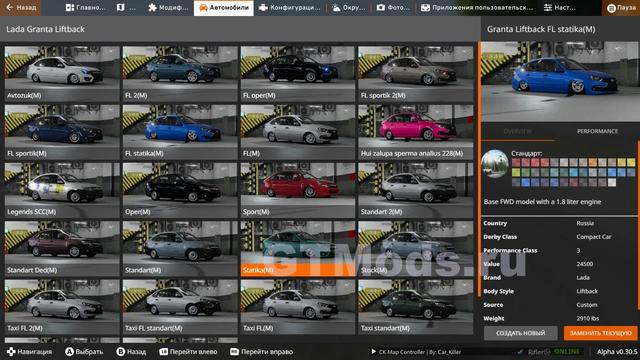Open Приложения пользовательского интерфейса tab
The width and height of the screenshot is (640, 360).
476,7
